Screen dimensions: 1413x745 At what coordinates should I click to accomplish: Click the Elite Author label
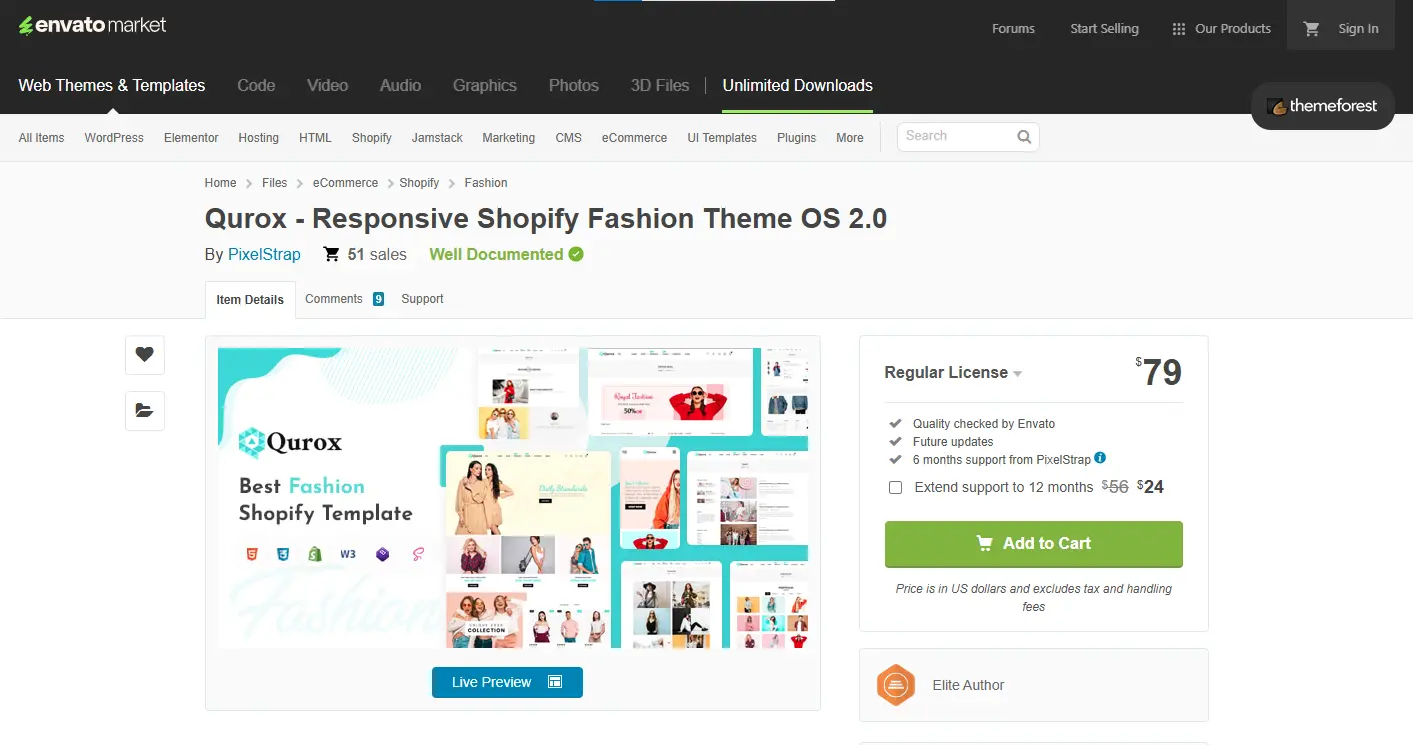[968, 685]
